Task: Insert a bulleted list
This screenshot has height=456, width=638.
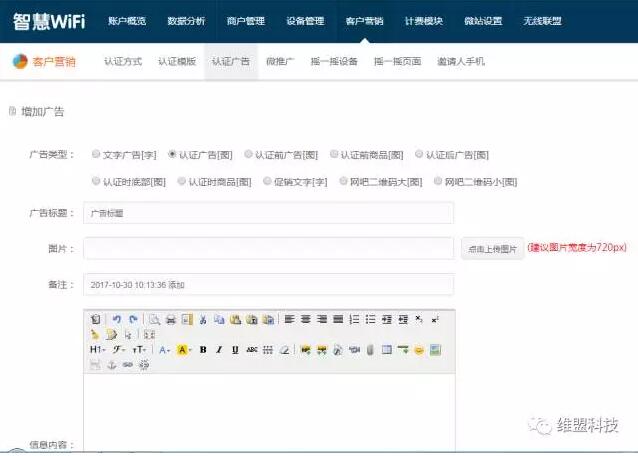Action: tap(370, 319)
